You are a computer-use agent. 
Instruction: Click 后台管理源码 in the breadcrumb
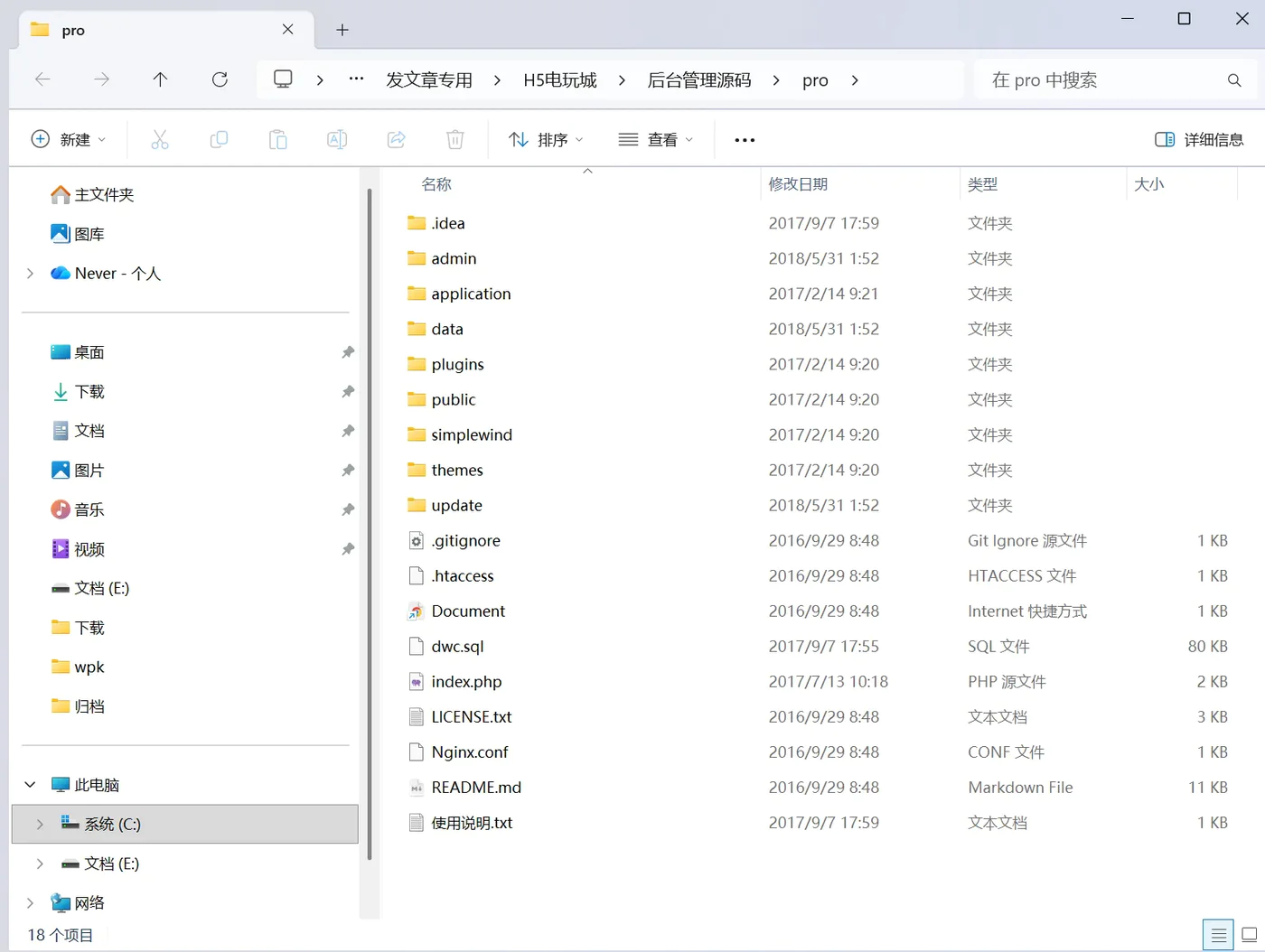point(699,80)
